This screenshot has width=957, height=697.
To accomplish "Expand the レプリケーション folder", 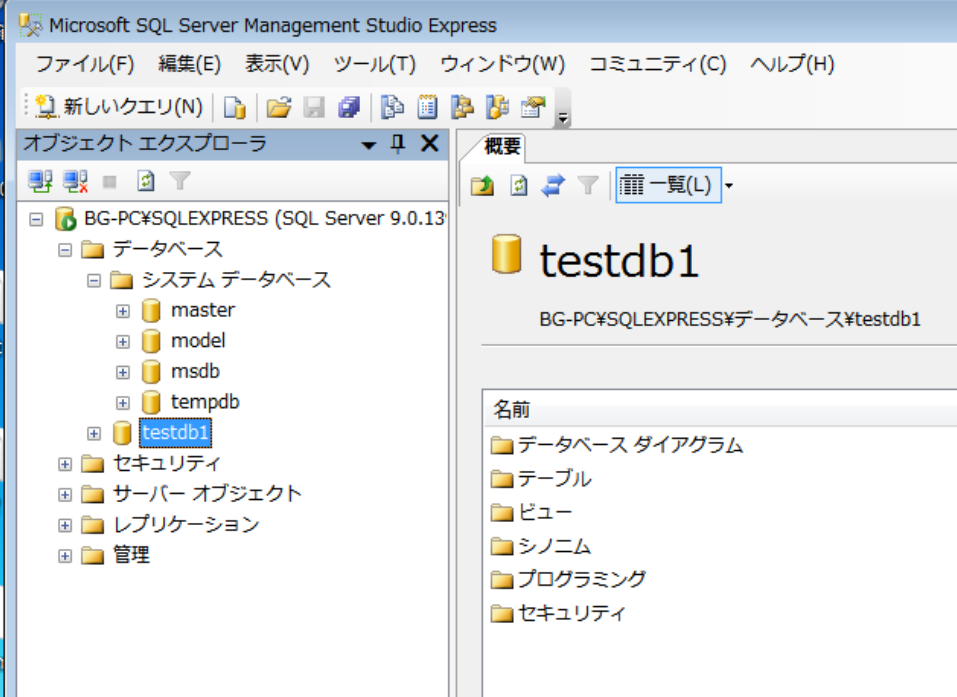I will (65, 525).
